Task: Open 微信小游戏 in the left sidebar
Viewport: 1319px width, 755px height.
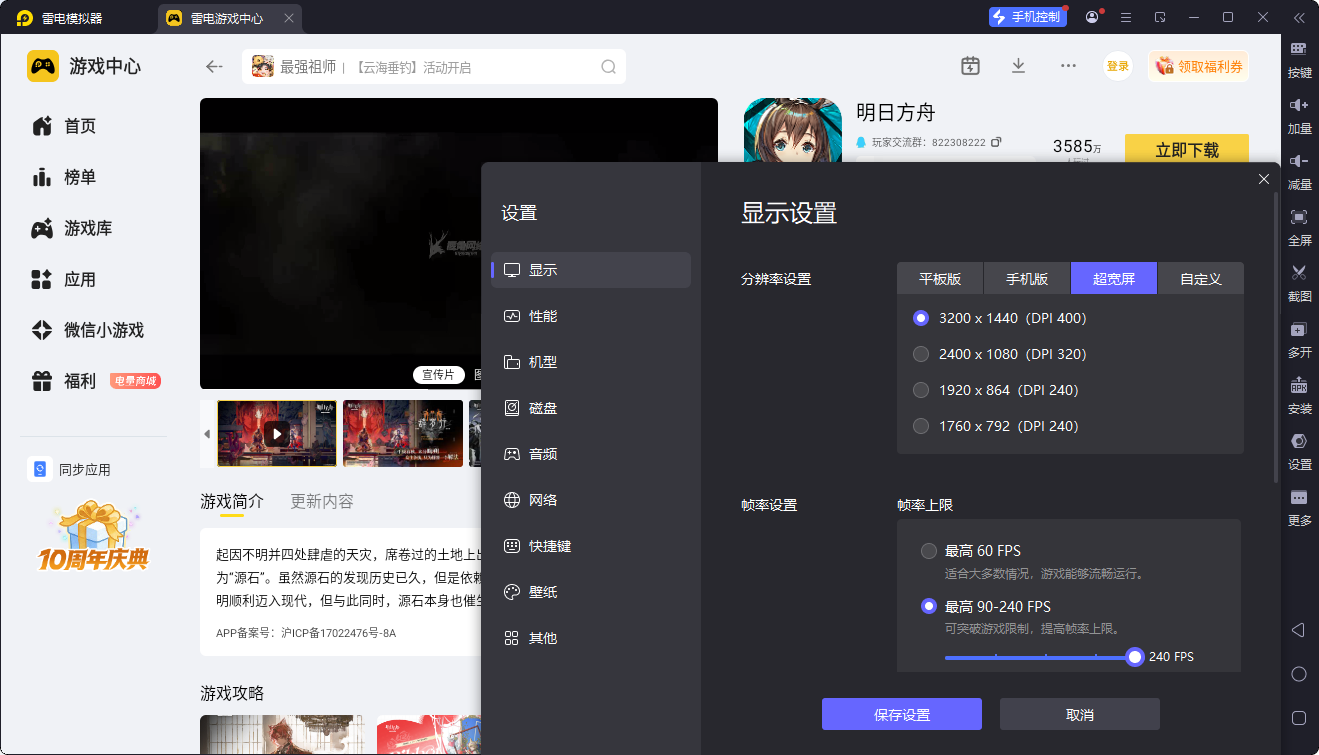Action: point(88,330)
